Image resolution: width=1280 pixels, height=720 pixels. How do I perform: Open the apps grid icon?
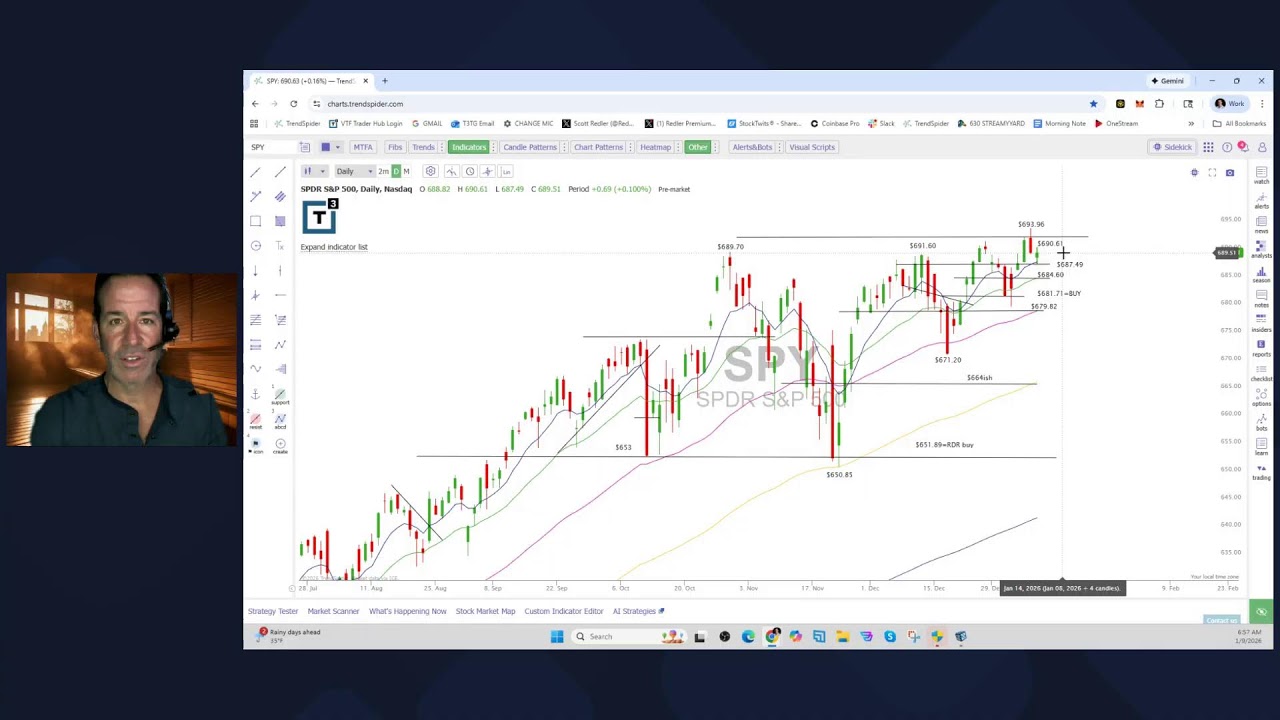click(1208, 147)
